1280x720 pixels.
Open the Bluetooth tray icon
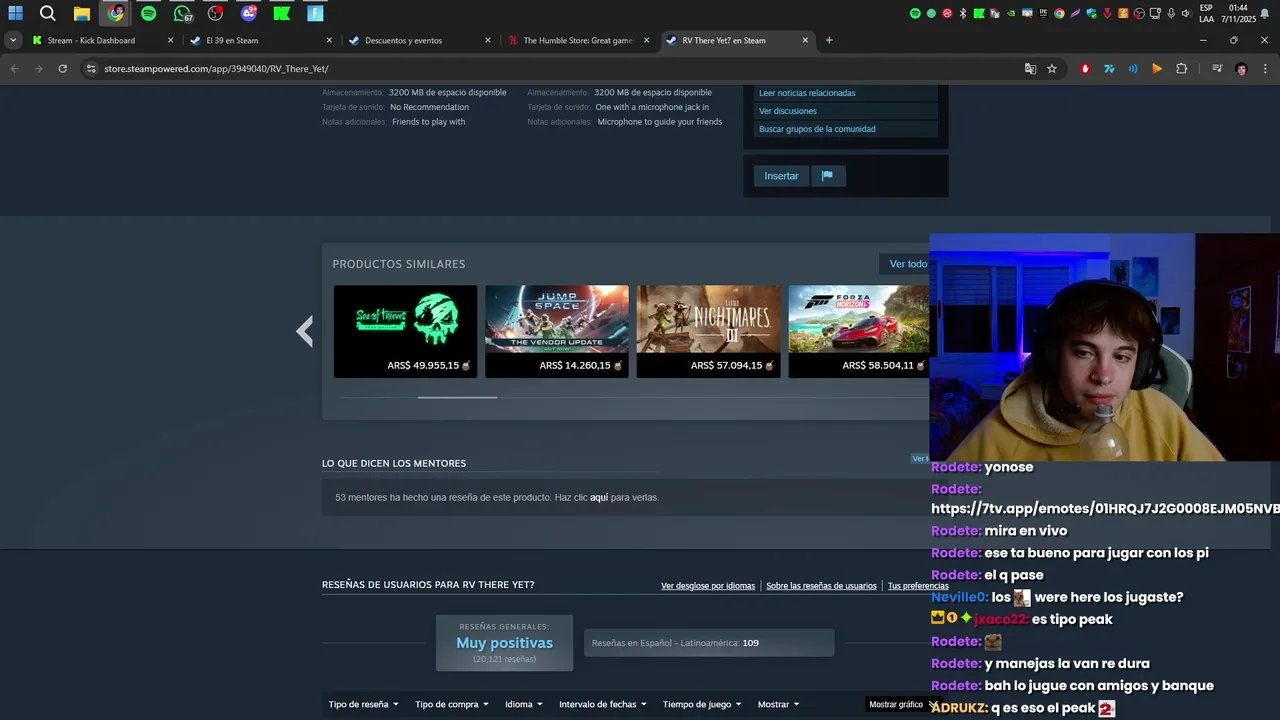pos(963,13)
